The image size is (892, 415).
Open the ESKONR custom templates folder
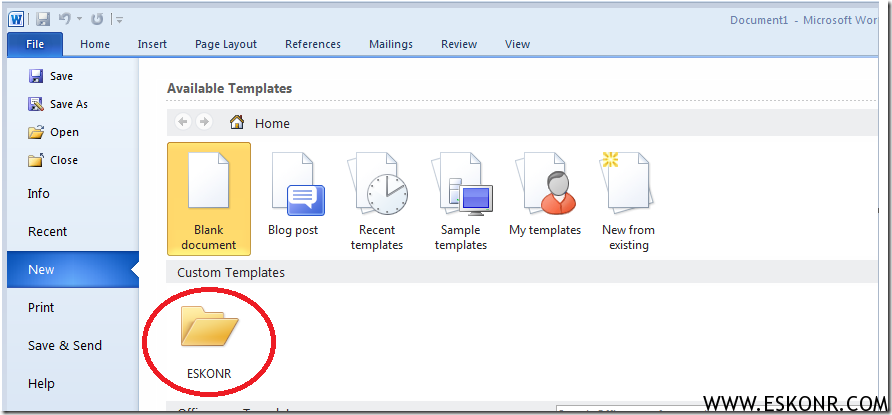point(209,340)
